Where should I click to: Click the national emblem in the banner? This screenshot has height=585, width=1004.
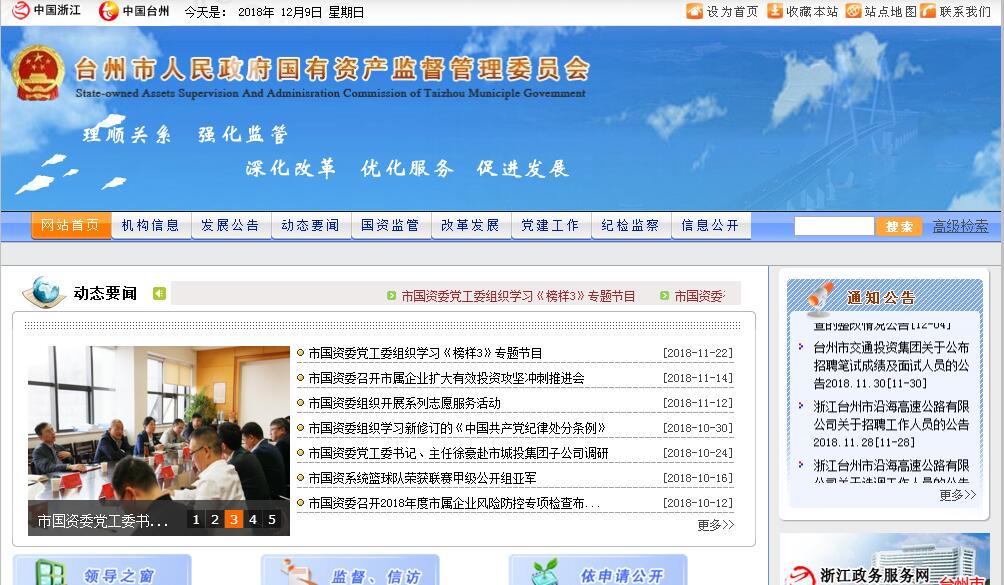38,73
